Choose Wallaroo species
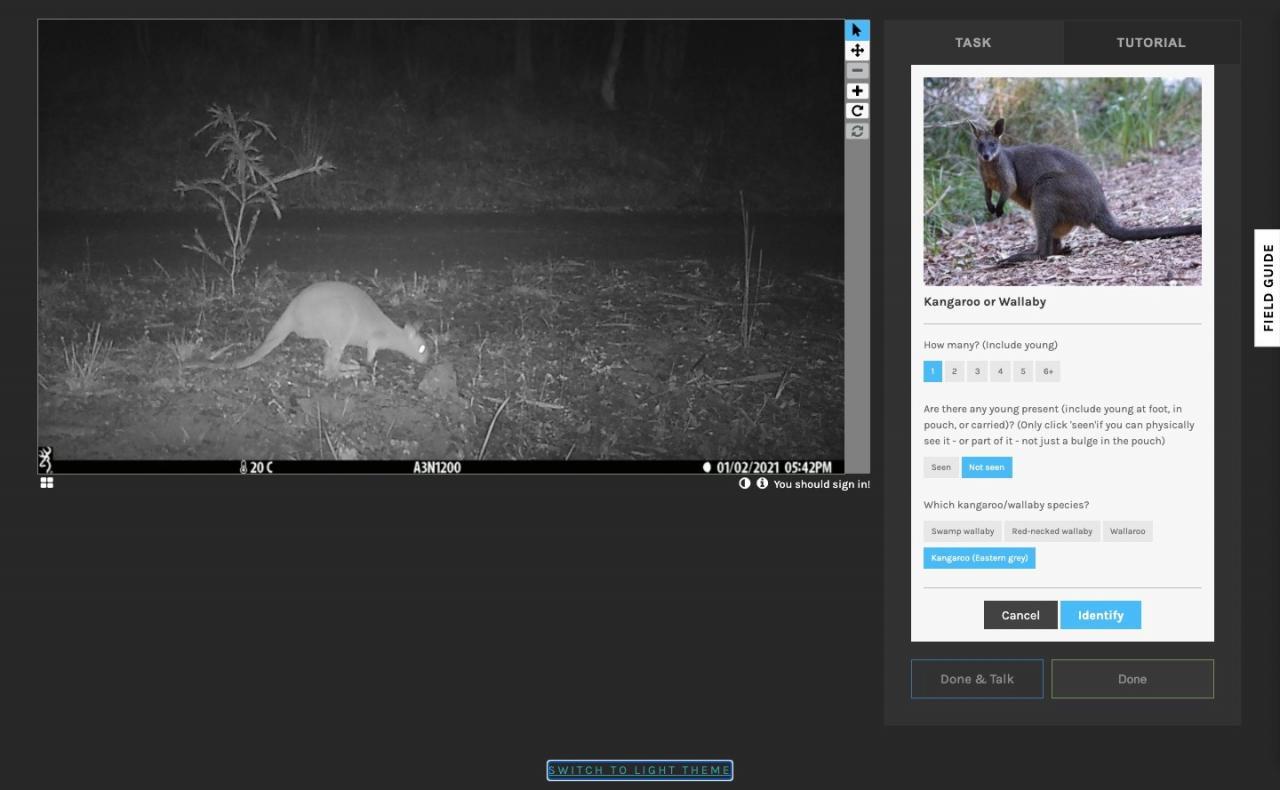 pyautogui.click(x=1128, y=531)
